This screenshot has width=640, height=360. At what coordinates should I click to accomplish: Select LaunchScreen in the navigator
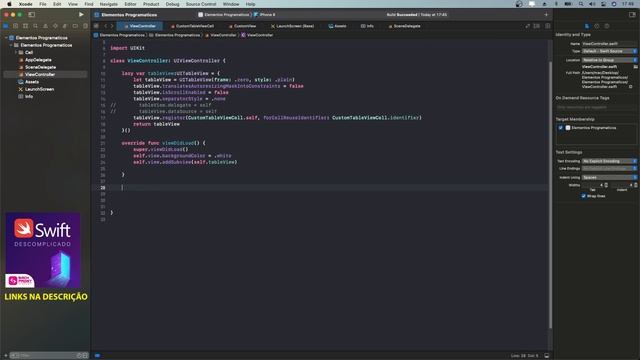click(39, 89)
